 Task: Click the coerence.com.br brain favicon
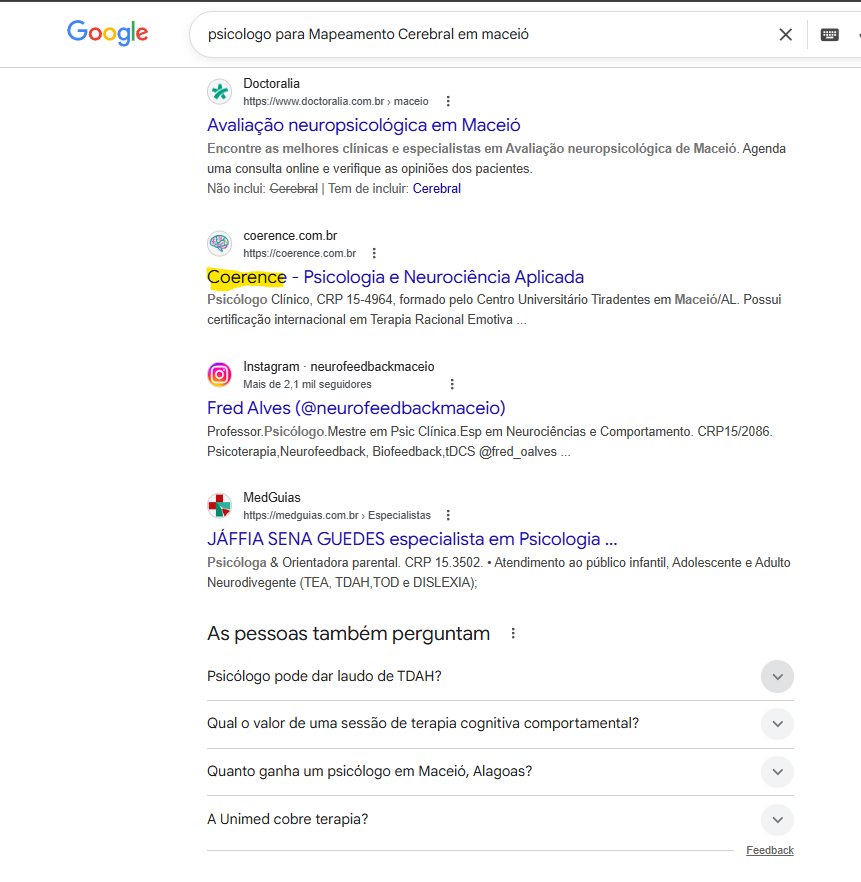219,244
